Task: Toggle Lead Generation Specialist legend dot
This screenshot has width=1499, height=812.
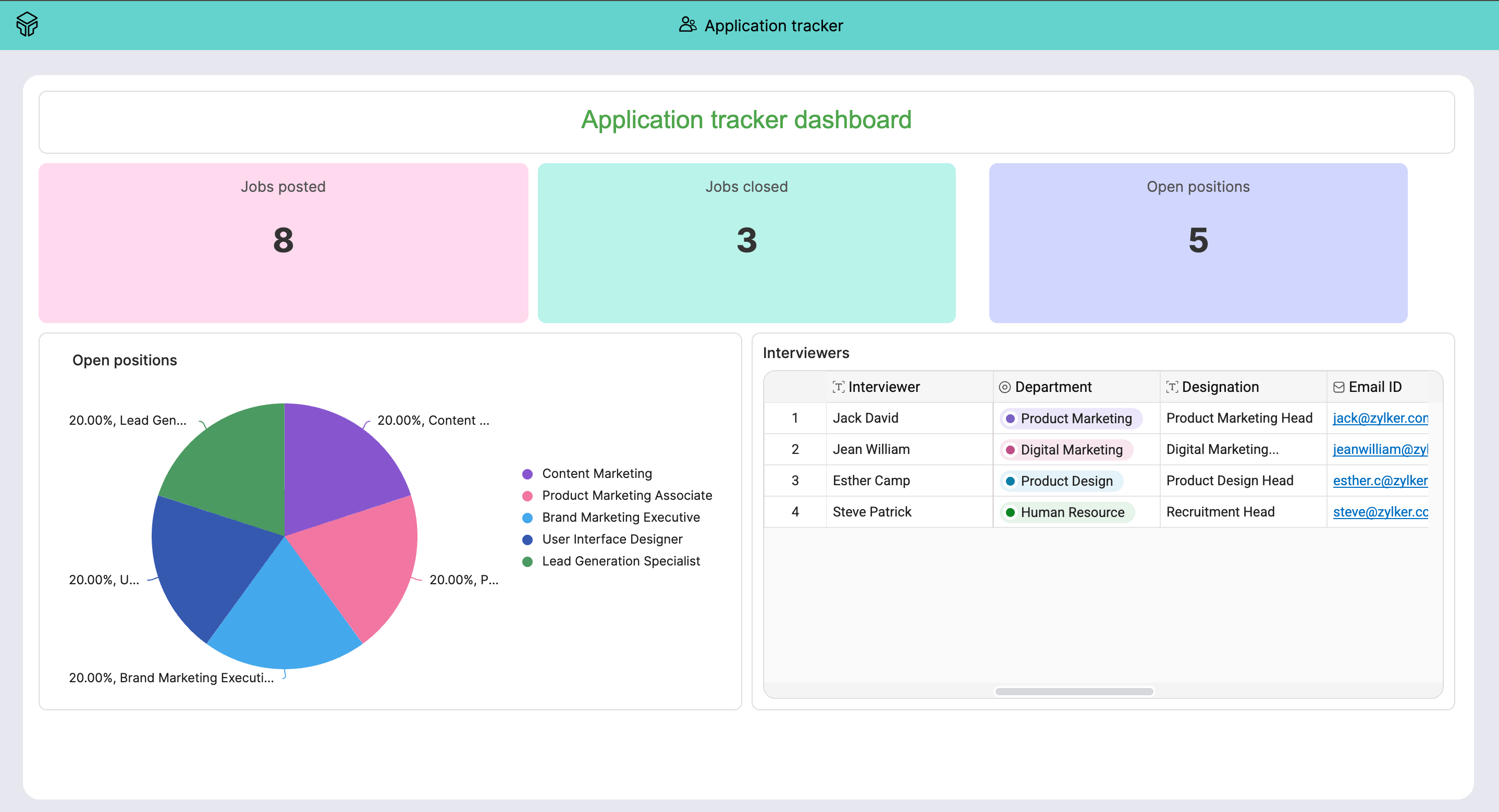Action: point(527,562)
